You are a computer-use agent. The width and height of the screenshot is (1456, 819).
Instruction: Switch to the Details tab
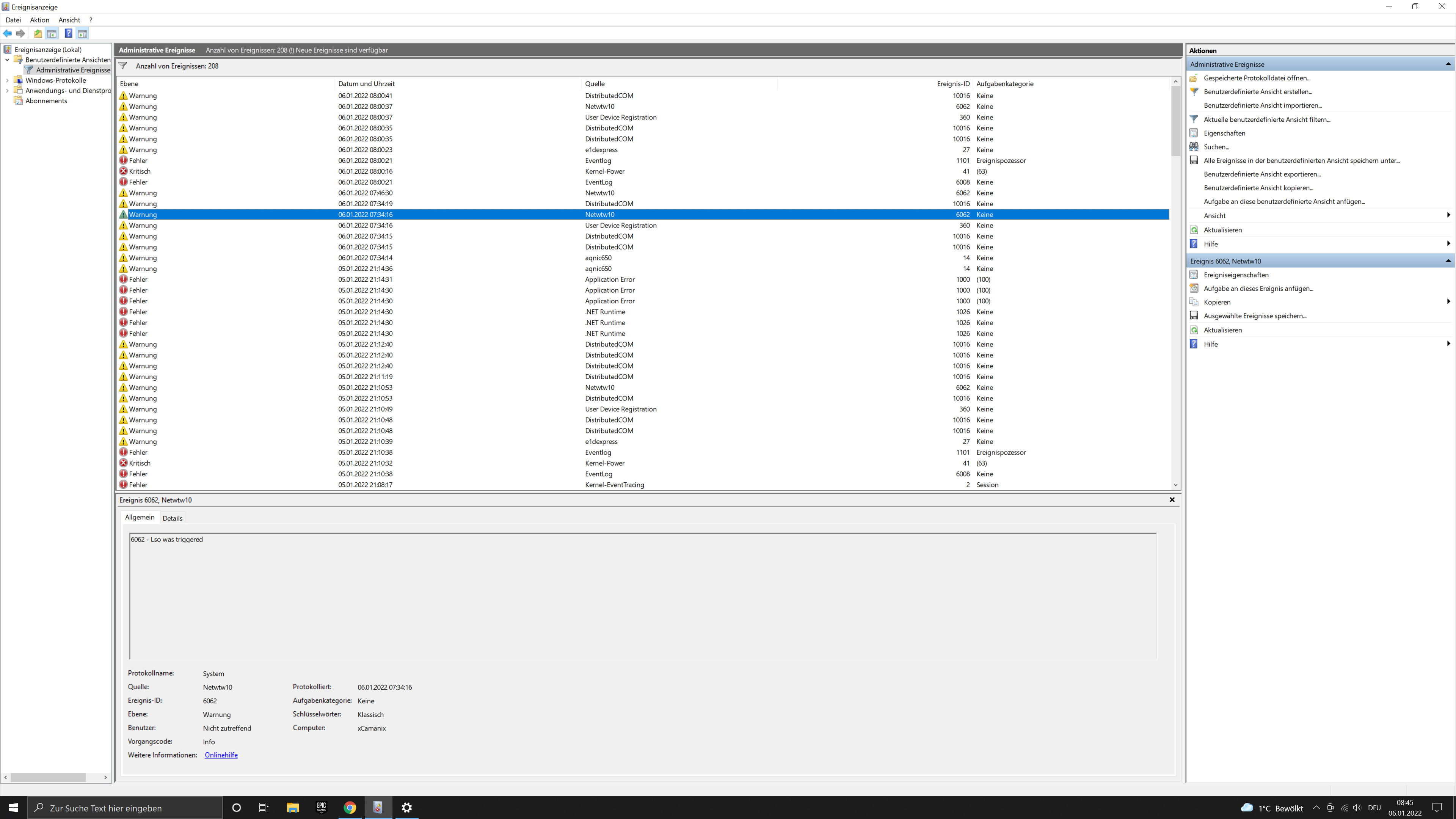(x=173, y=518)
